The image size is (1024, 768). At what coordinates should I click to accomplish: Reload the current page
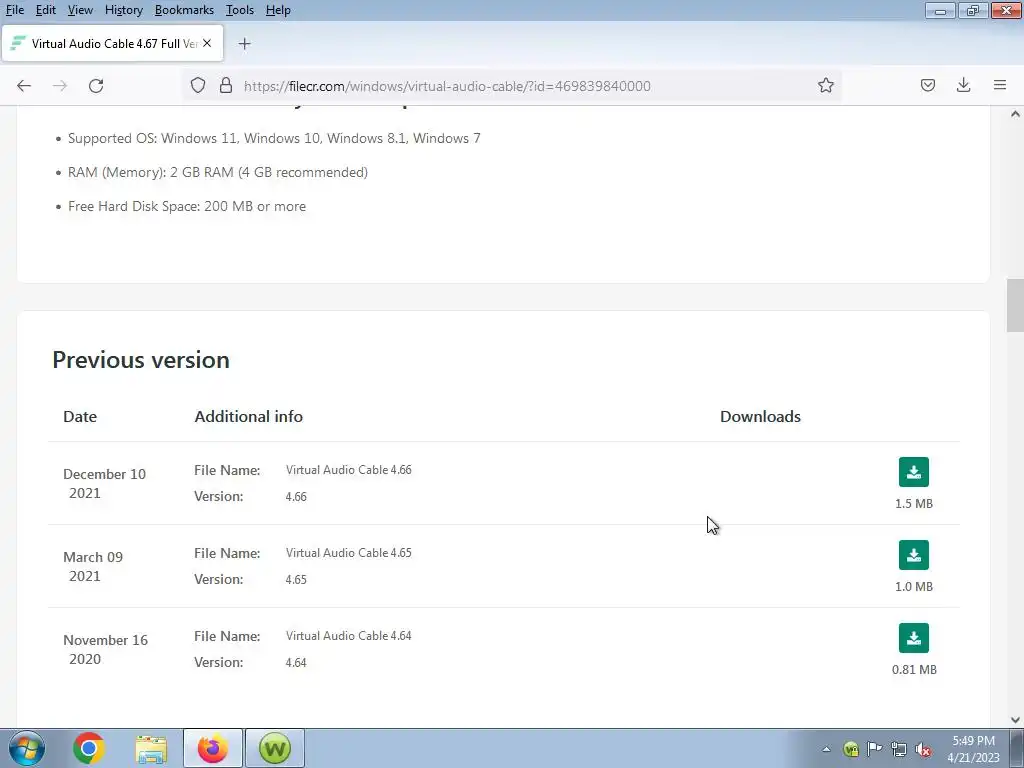click(x=96, y=86)
